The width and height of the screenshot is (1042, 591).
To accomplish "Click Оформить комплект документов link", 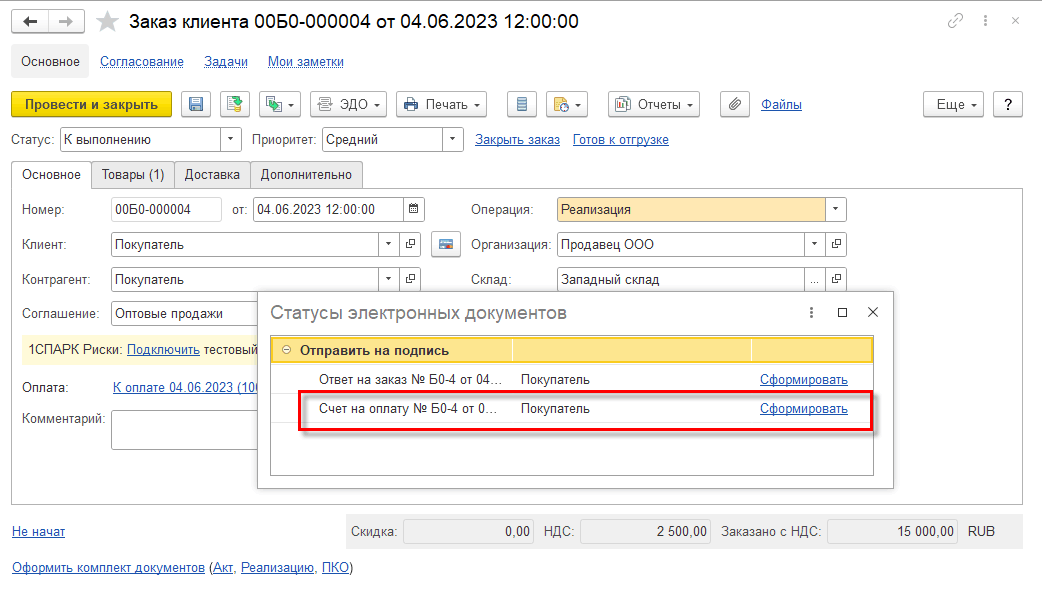I will [x=108, y=568].
